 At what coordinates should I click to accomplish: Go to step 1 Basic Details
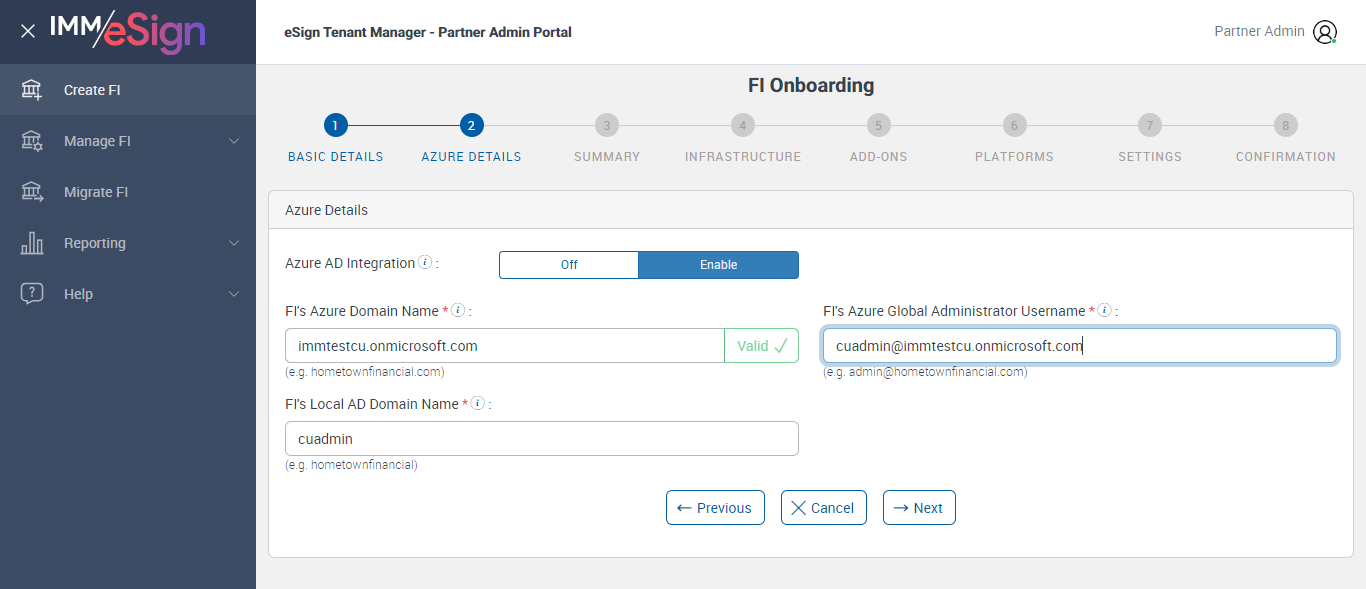coord(335,125)
